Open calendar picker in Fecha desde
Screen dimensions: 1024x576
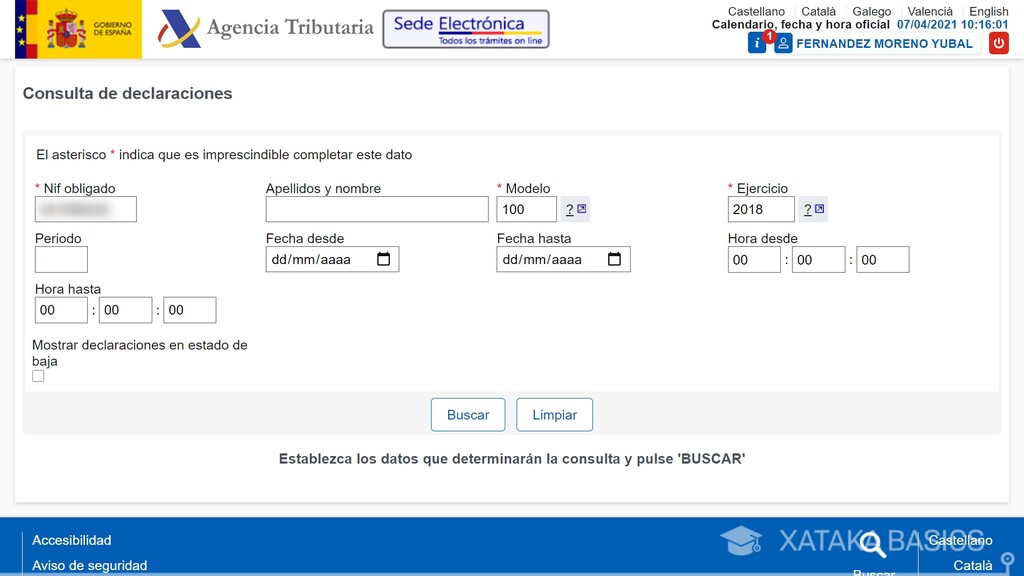point(383,259)
